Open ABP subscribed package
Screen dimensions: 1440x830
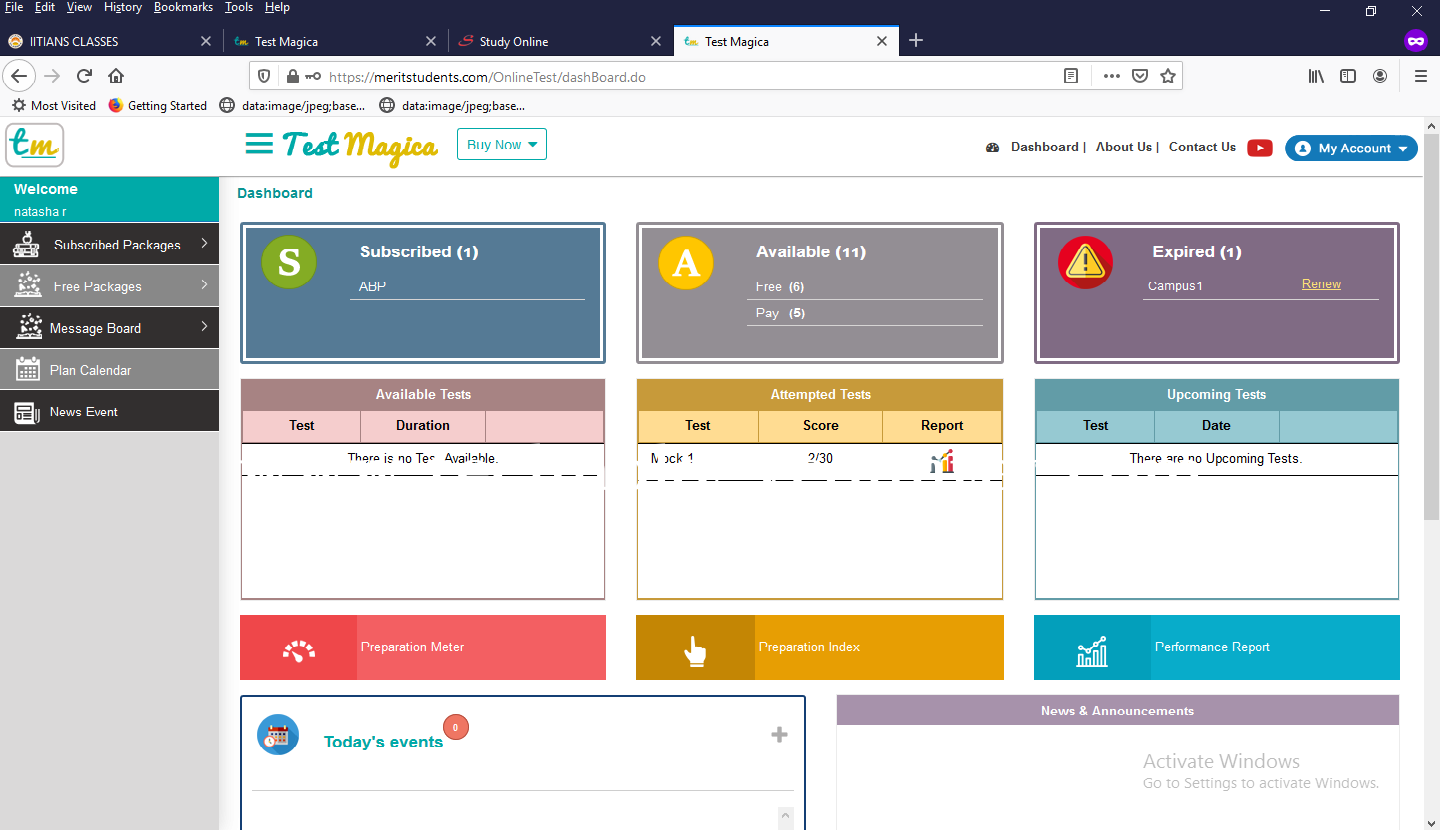372,286
